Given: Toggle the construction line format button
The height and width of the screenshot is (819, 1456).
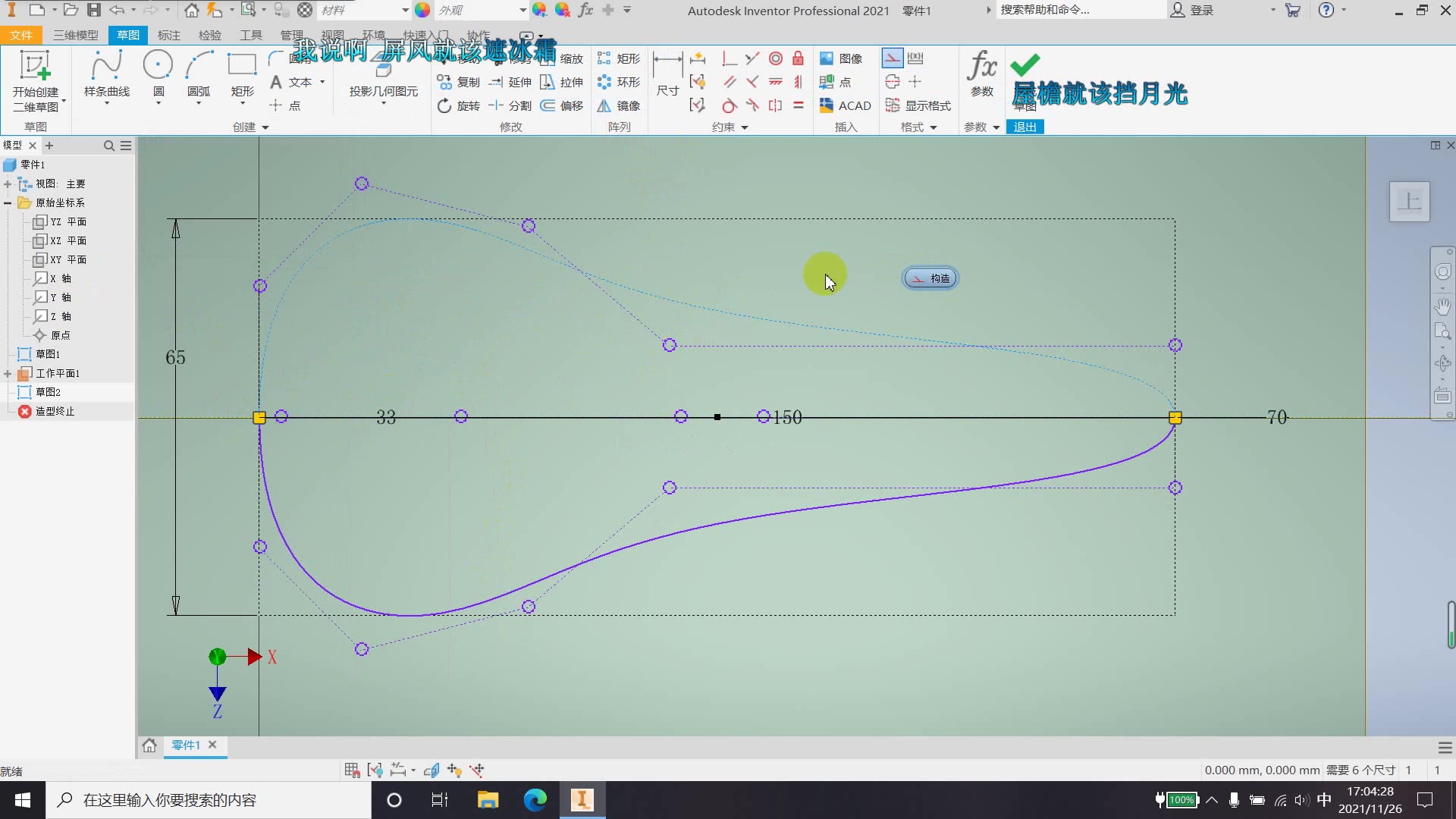Looking at the screenshot, I should (x=893, y=58).
